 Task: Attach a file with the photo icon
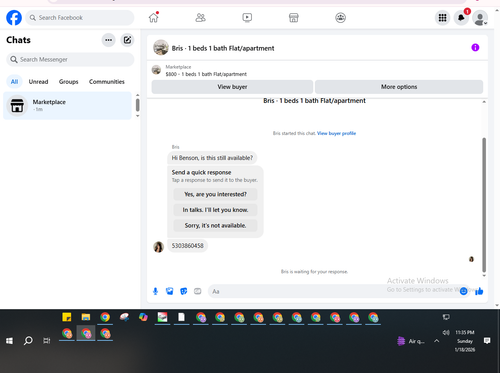(x=170, y=291)
